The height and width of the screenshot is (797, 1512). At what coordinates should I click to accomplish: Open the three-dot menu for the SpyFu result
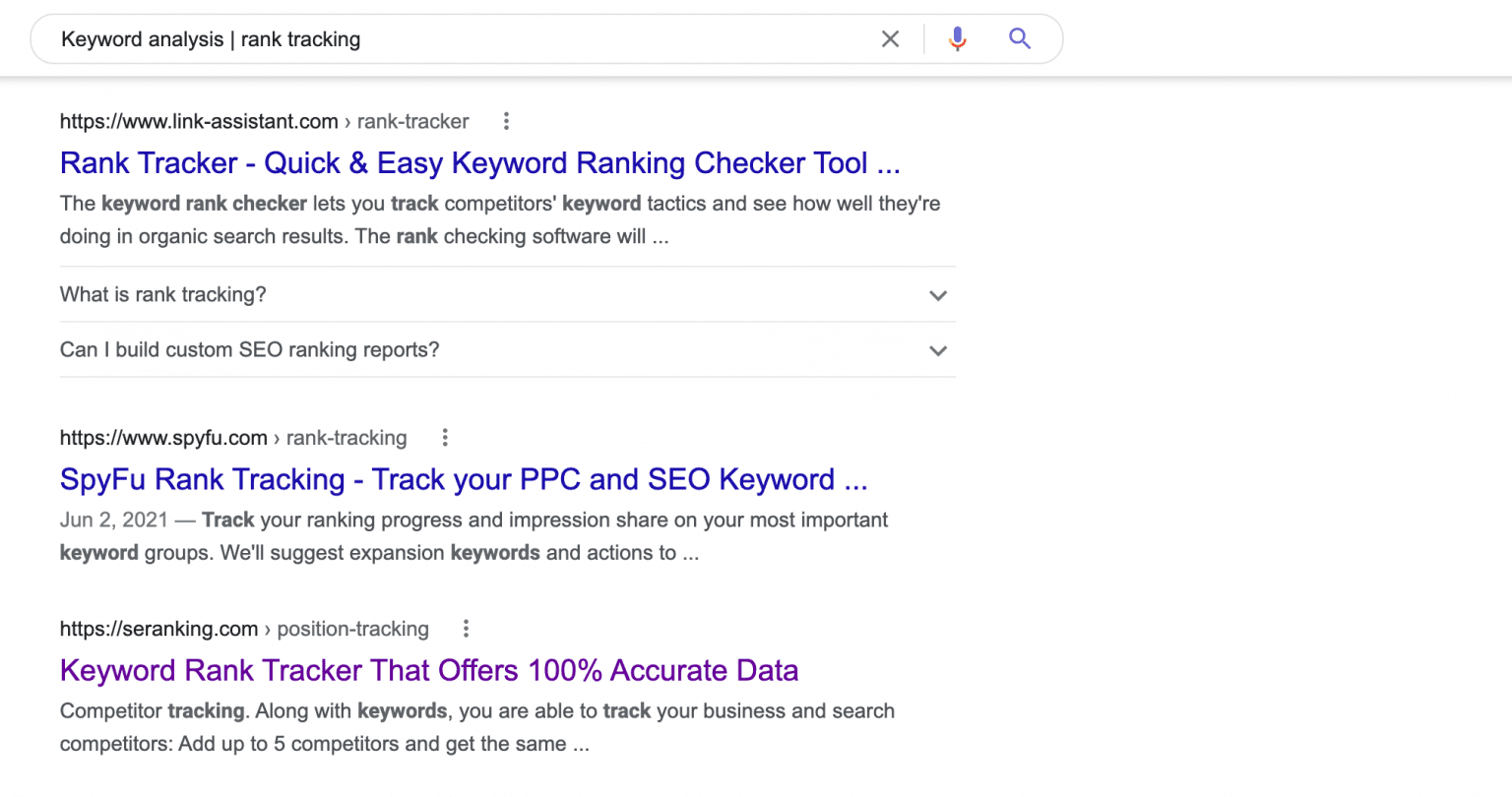tap(445, 437)
